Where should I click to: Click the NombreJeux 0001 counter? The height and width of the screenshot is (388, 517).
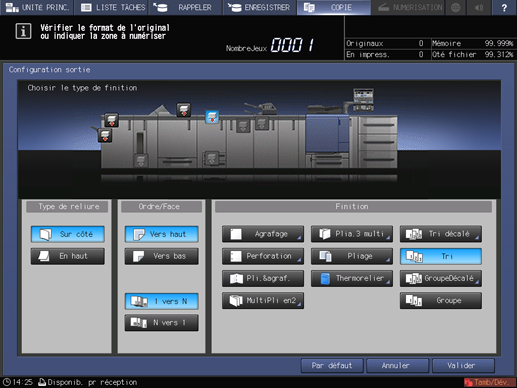(270, 45)
